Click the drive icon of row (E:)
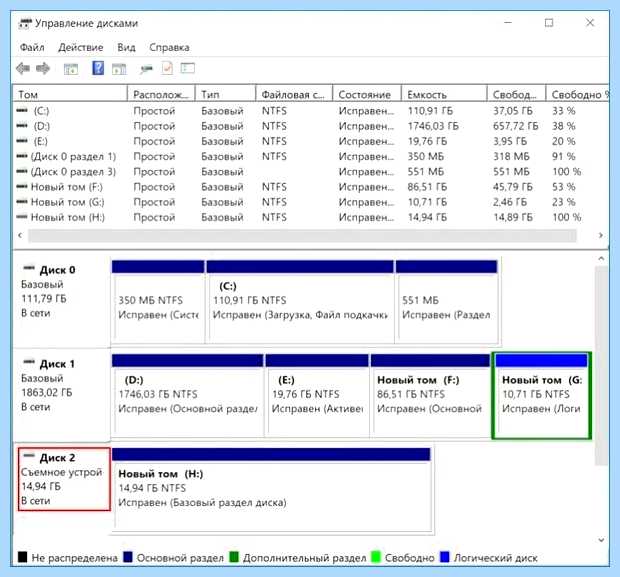620x577 pixels. [x=22, y=141]
